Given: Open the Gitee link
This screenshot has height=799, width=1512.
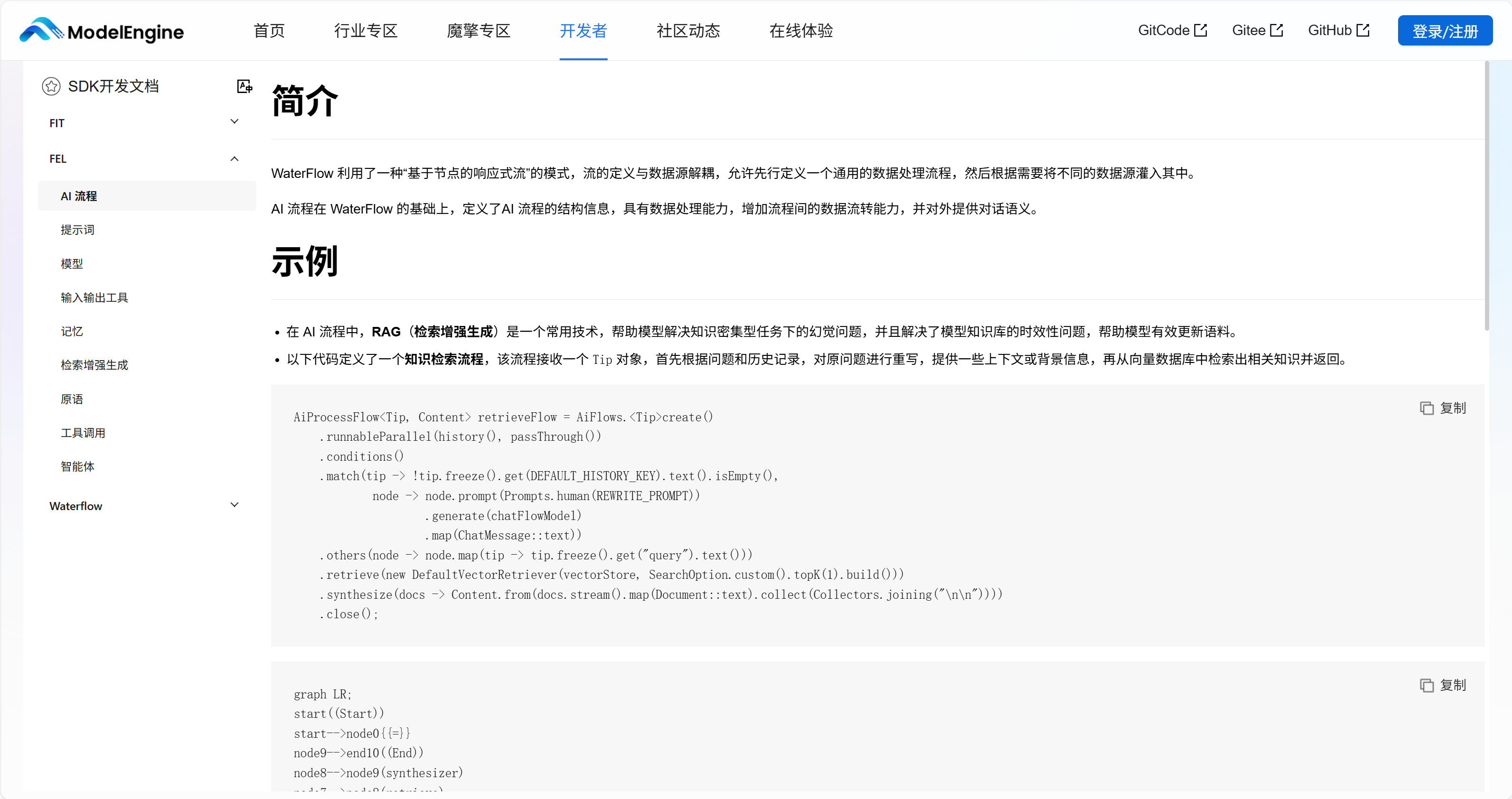Looking at the screenshot, I should tap(1249, 30).
